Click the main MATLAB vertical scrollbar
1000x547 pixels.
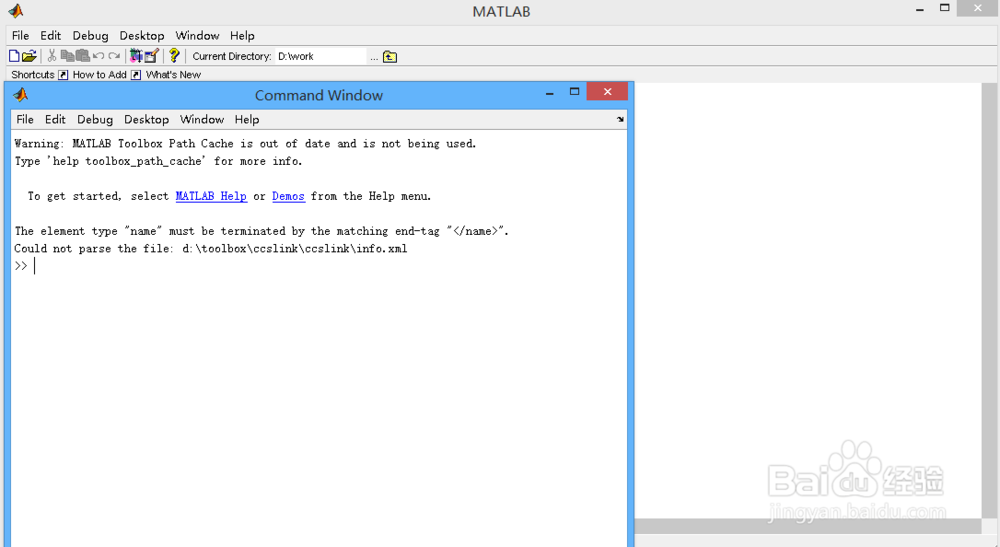tap(989, 300)
